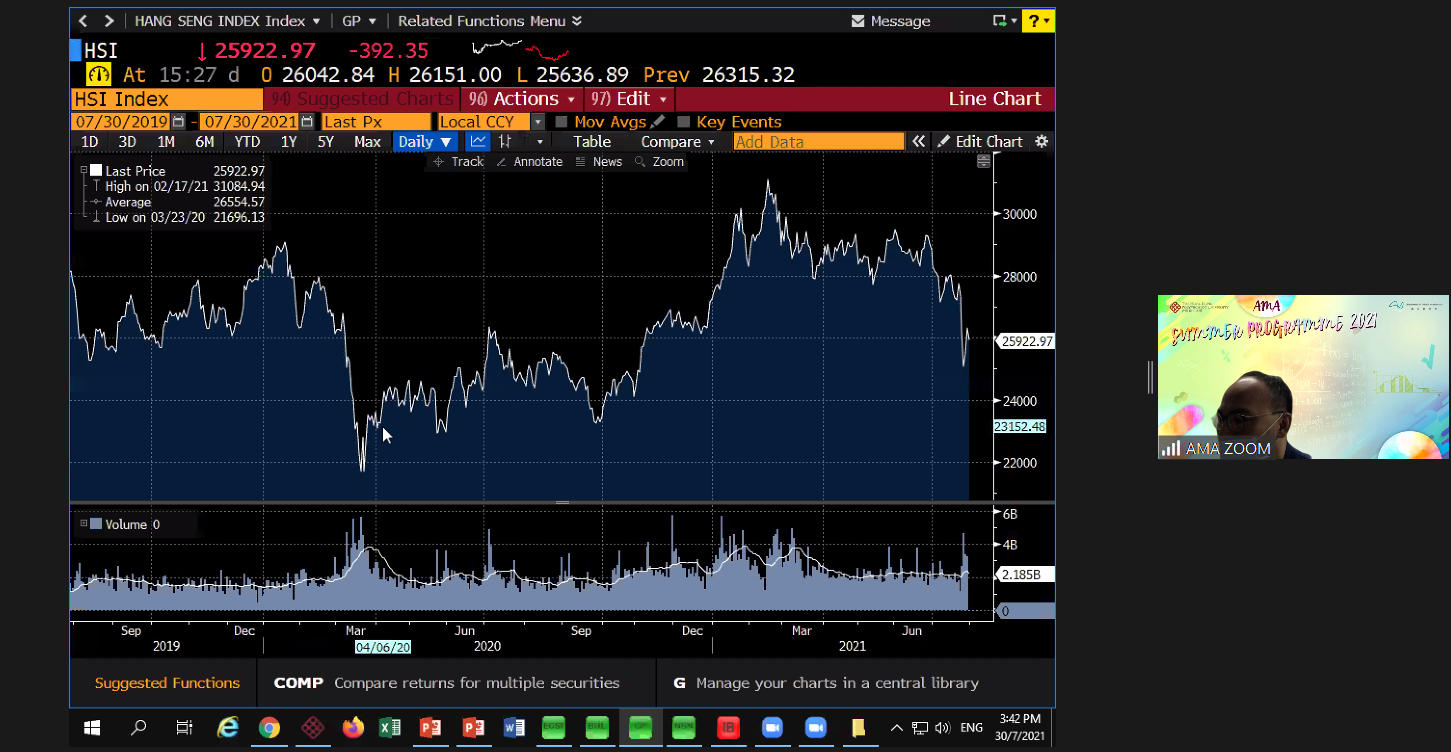1451x752 pixels.
Task: Click the Last Price white color swatch
Action: [x=96, y=171]
